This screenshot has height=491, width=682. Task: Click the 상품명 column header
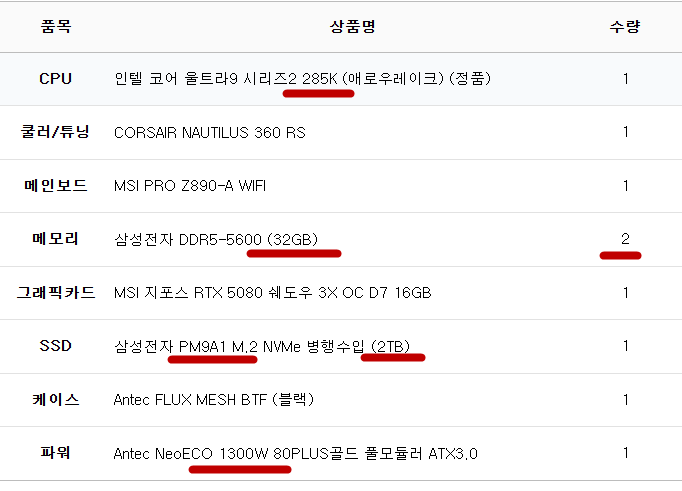pyautogui.click(x=352, y=26)
